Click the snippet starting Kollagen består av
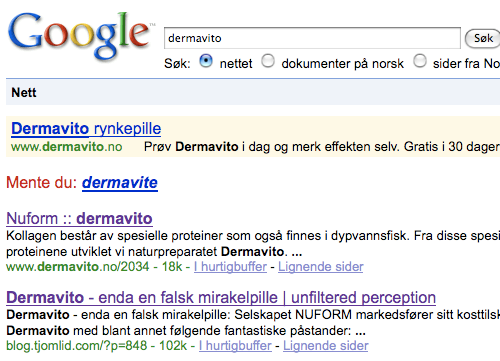This screenshot has height=361, width=500. click(x=253, y=244)
